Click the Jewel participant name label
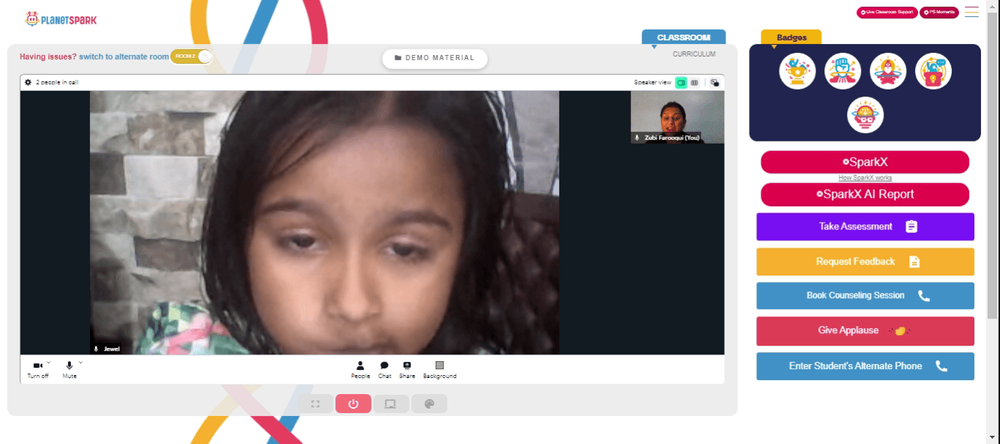Screen dimensions: 1000x444 tap(112, 349)
